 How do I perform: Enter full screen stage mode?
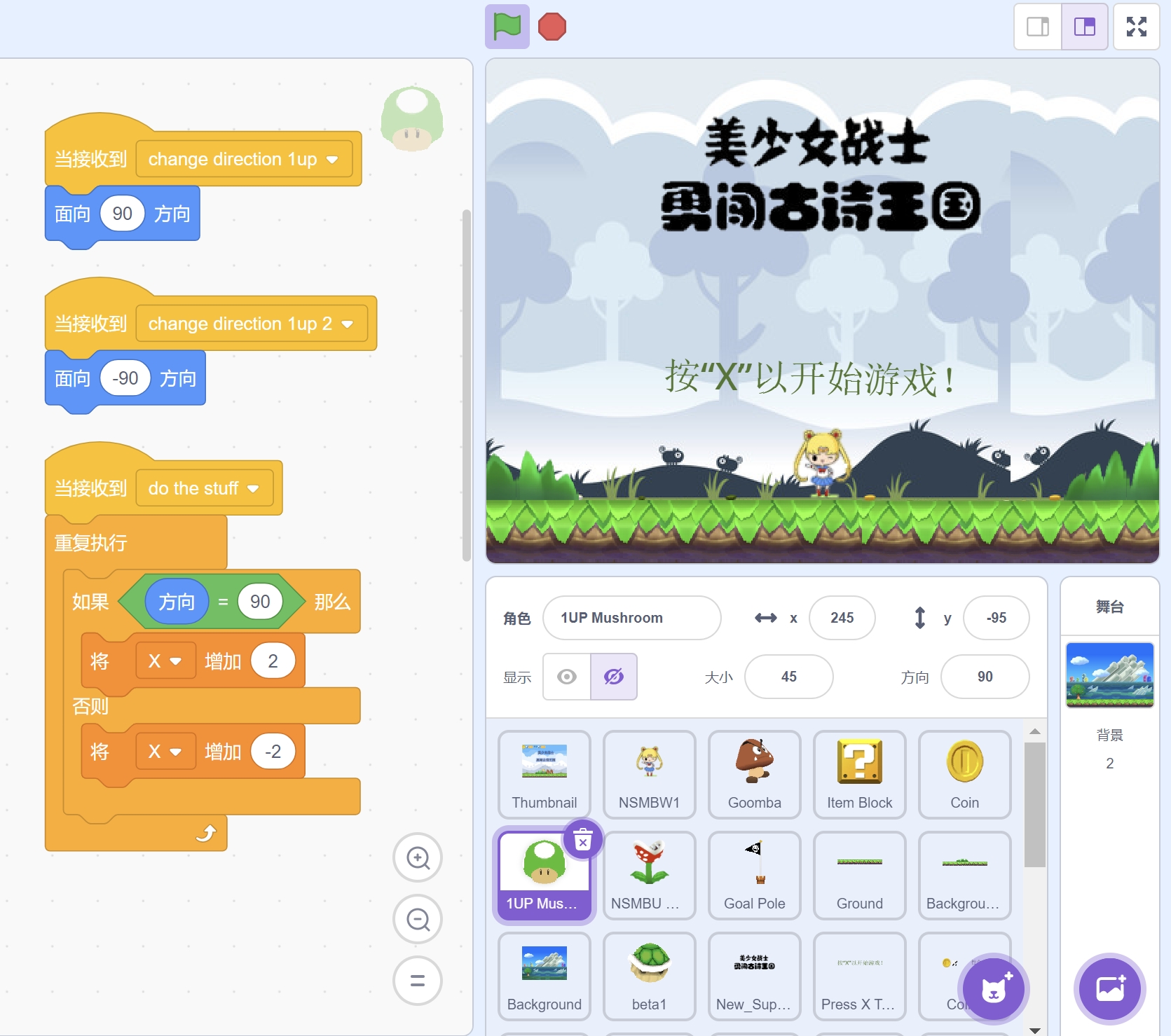point(1136,27)
